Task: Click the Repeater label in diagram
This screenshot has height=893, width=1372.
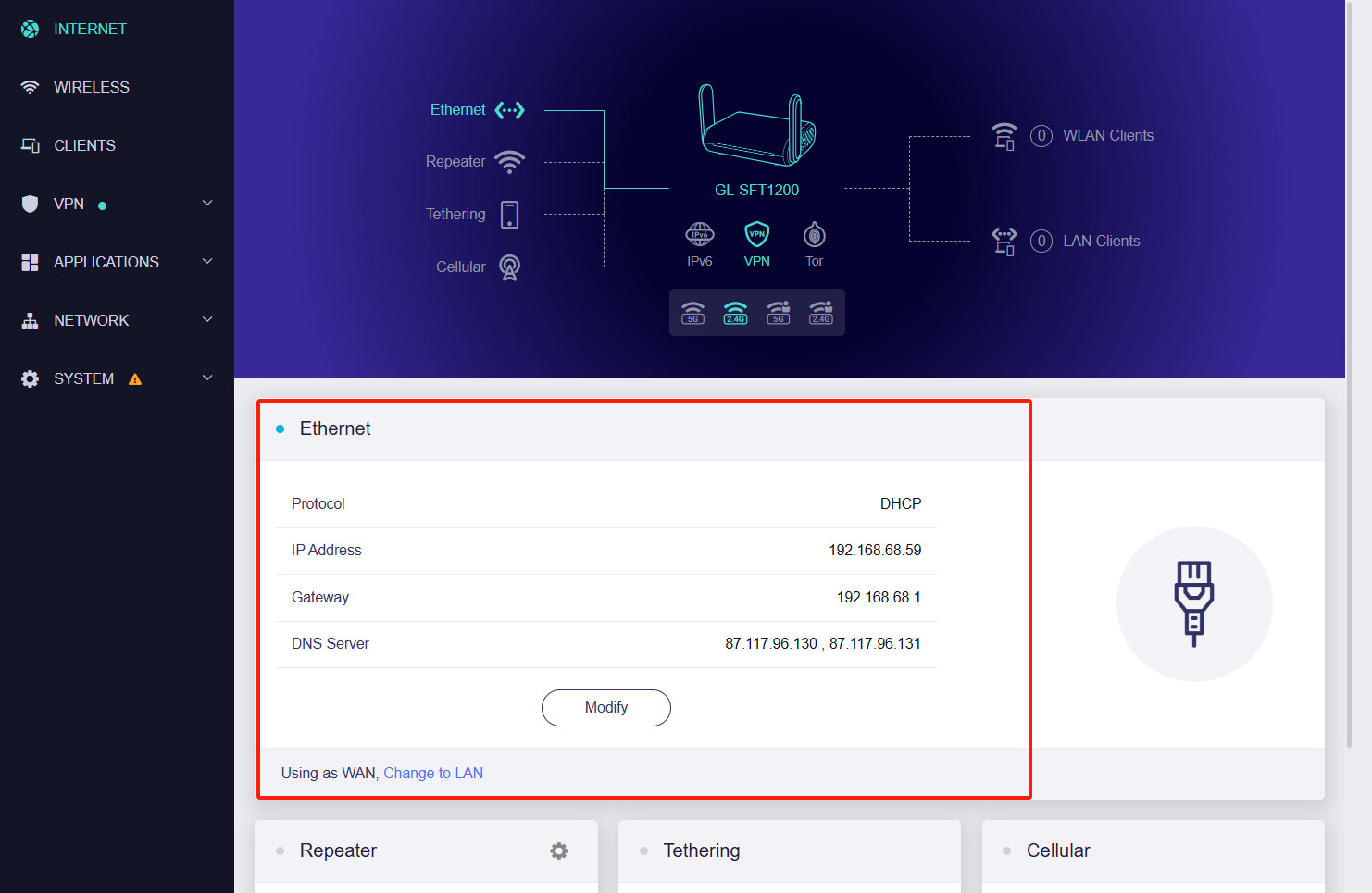Action: point(455,162)
